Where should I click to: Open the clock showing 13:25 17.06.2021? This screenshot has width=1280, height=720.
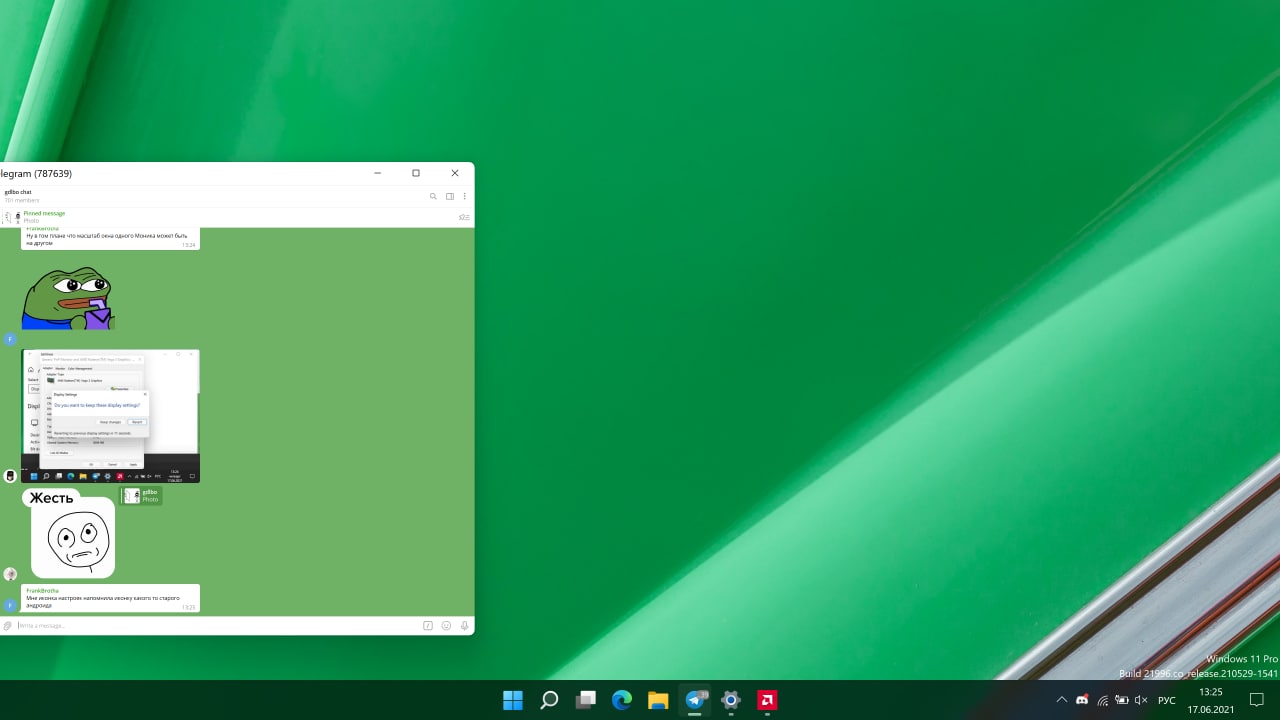pos(1210,700)
